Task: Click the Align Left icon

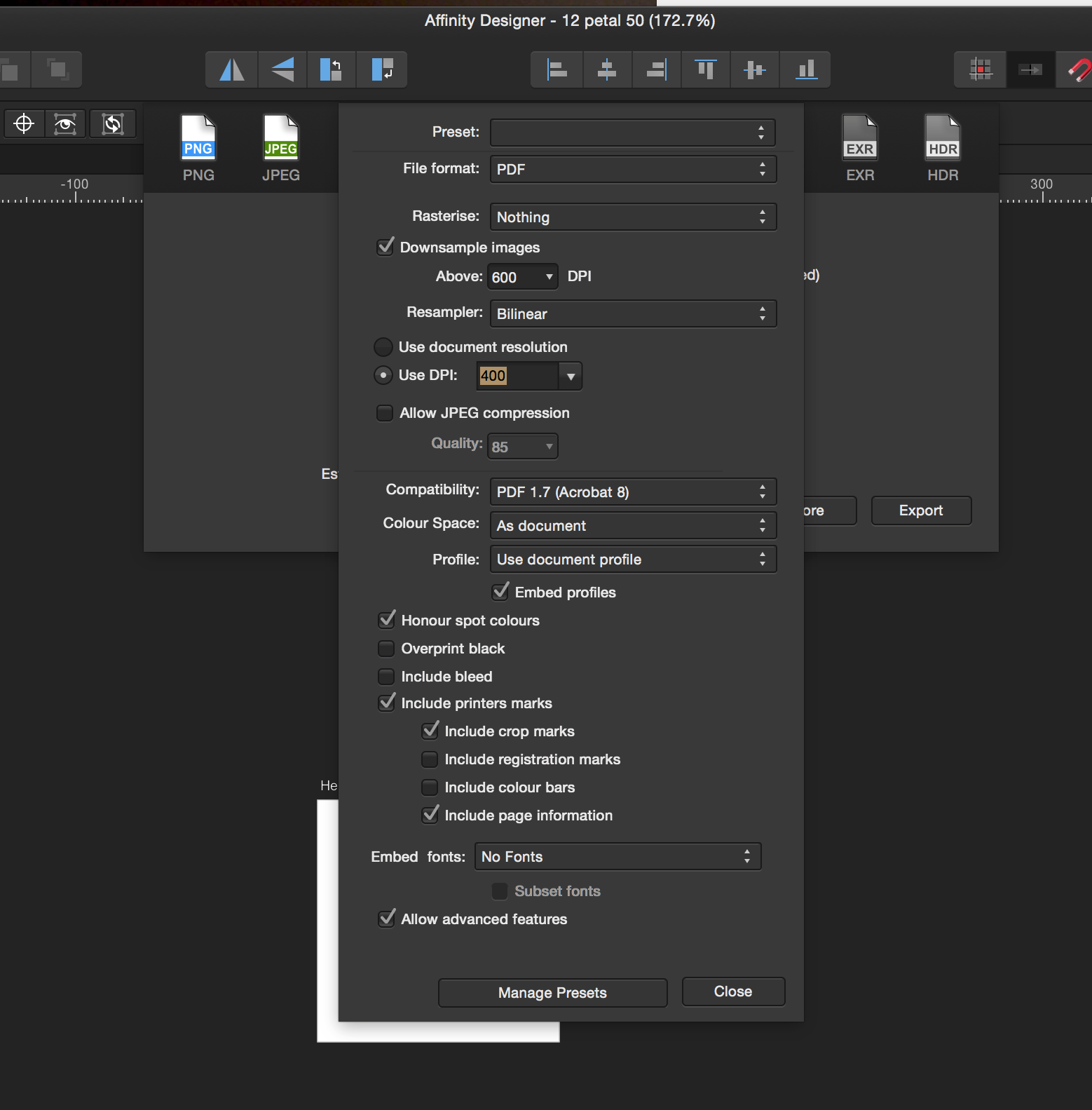Action: 557,69
